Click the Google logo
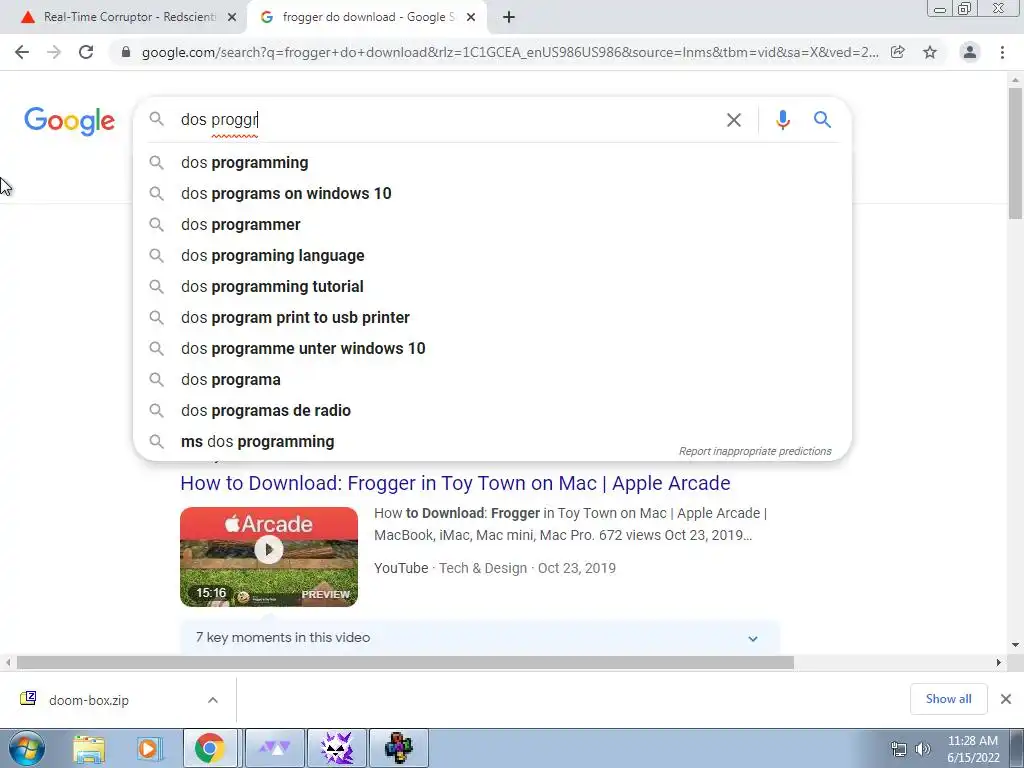 (69, 121)
